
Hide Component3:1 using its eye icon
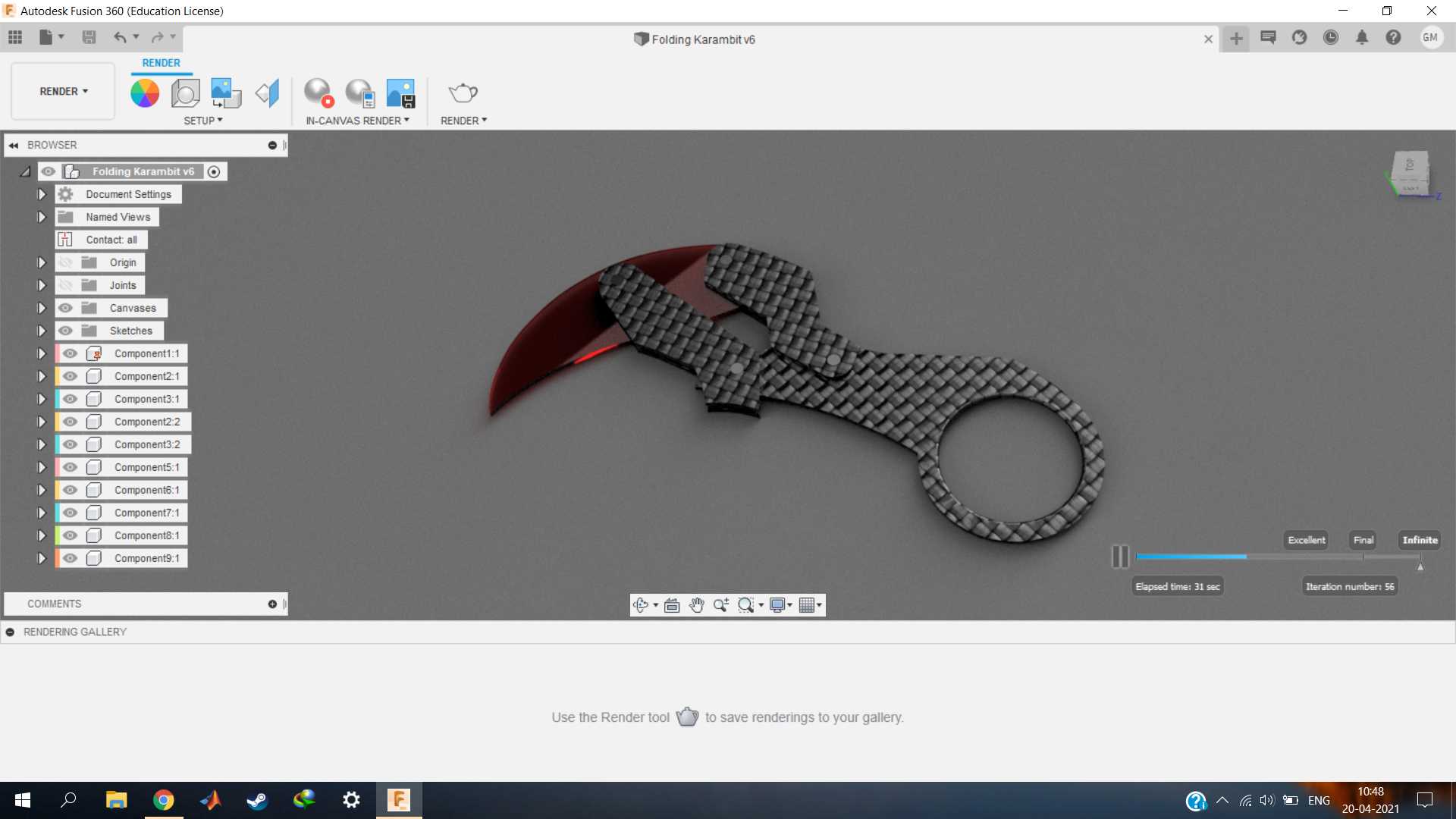[71, 399]
